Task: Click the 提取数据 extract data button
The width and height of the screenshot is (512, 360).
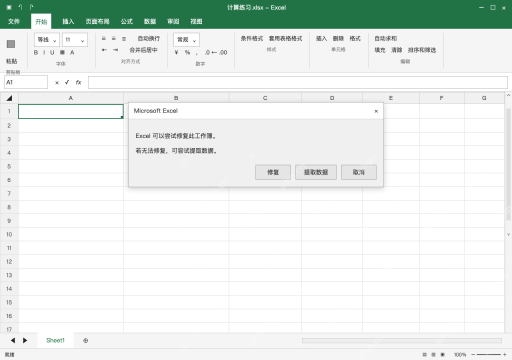Action: pyautogui.click(x=316, y=172)
